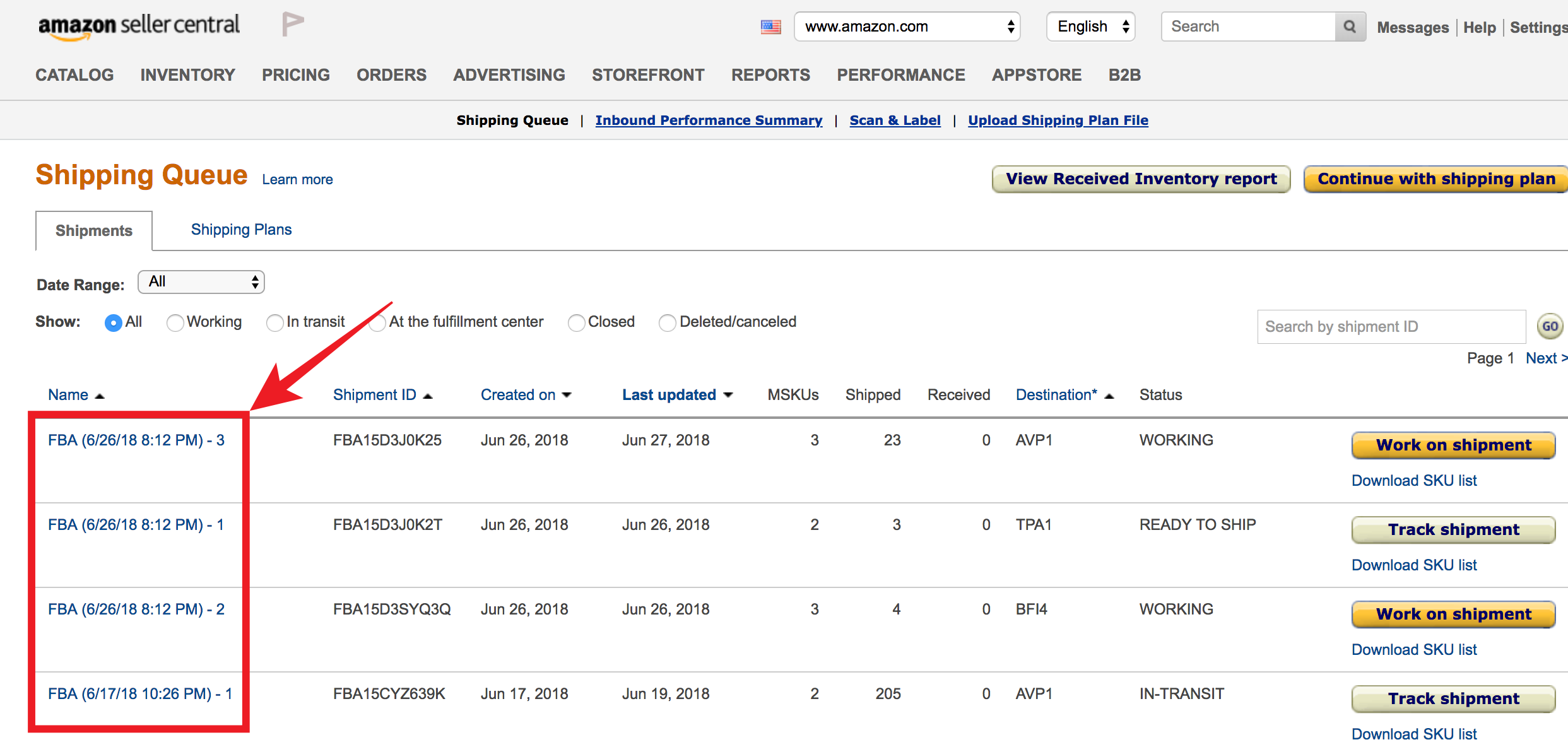The image size is (1568, 747).
Task: Click READY TO SHIP status text
Action: 1198,525
